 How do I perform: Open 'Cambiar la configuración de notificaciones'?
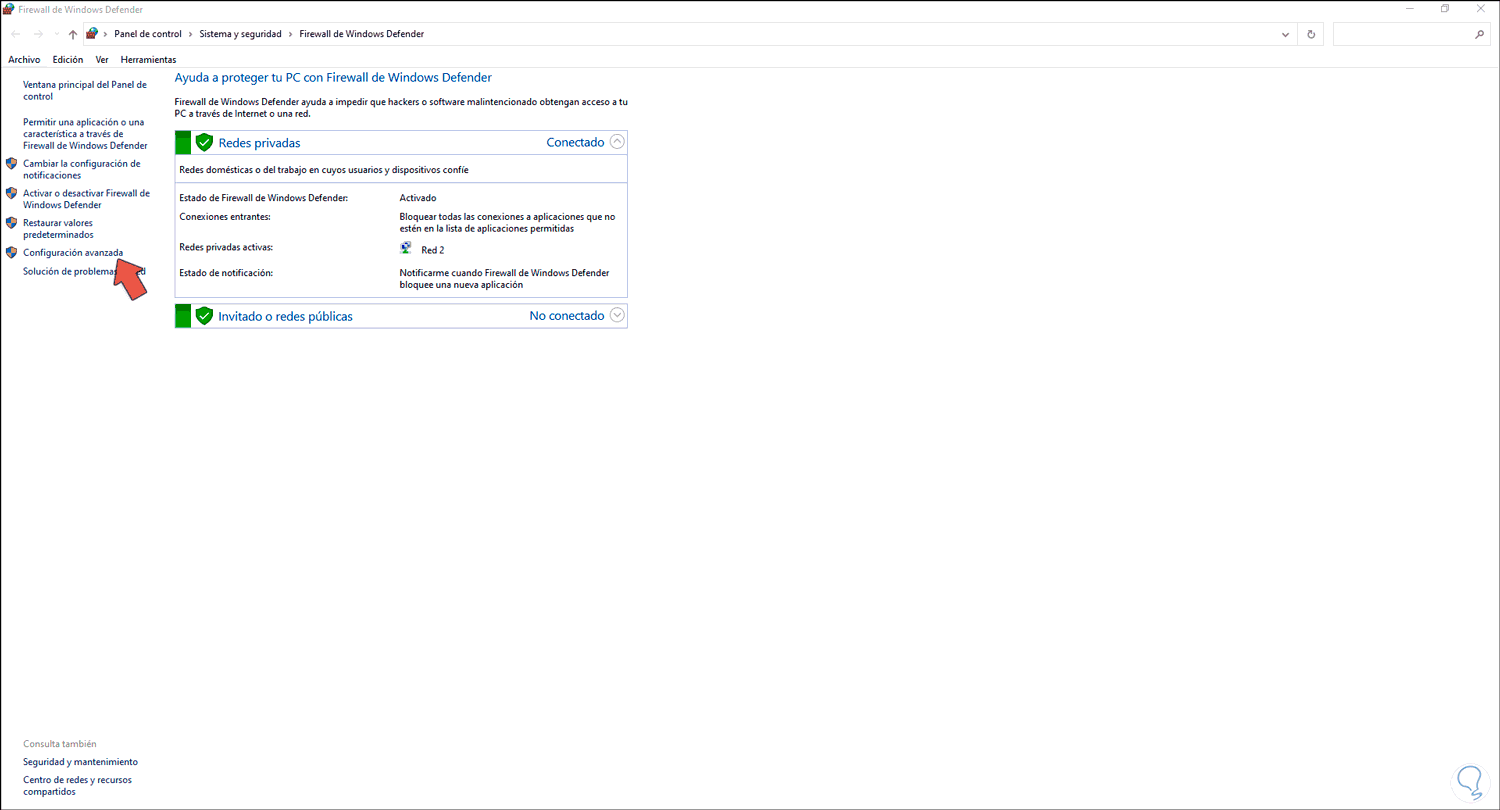[82, 169]
